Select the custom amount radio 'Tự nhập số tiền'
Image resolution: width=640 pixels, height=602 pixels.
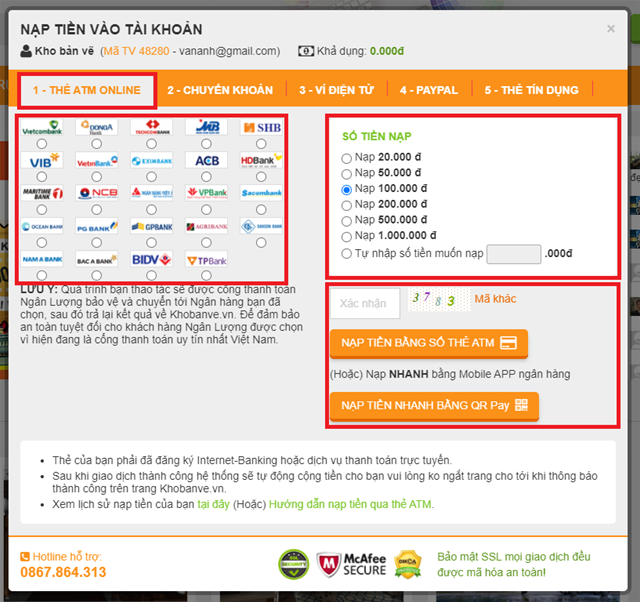click(x=347, y=253)
